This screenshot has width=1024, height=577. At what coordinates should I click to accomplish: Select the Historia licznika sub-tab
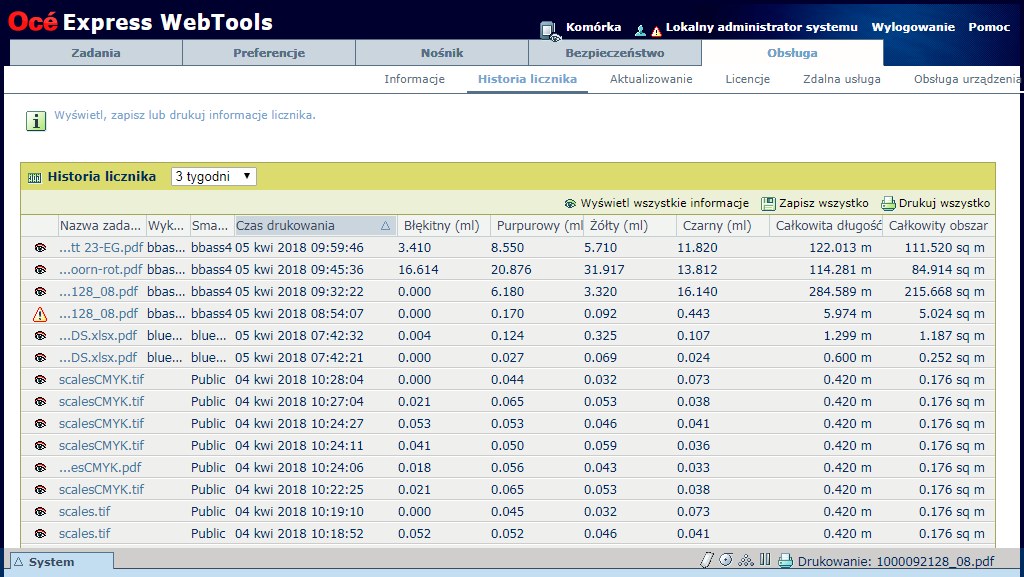click(527, 79)
